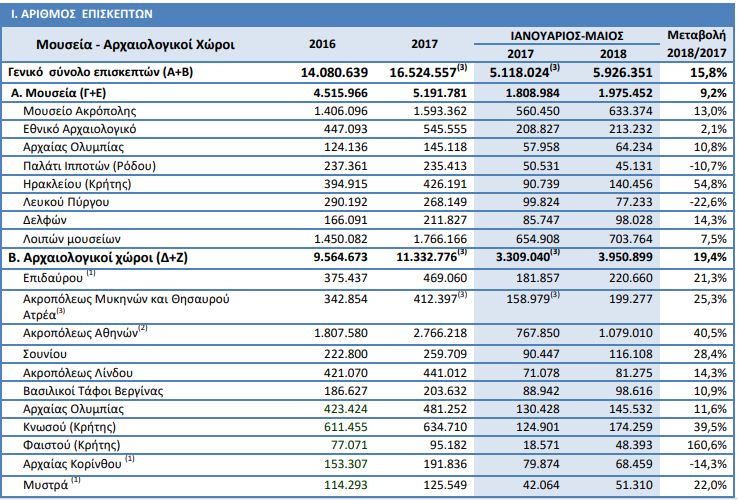
Task: Select the 'Λοιπών μουσείων' row label
Action: pyautogui.click(x=72, y=239)
